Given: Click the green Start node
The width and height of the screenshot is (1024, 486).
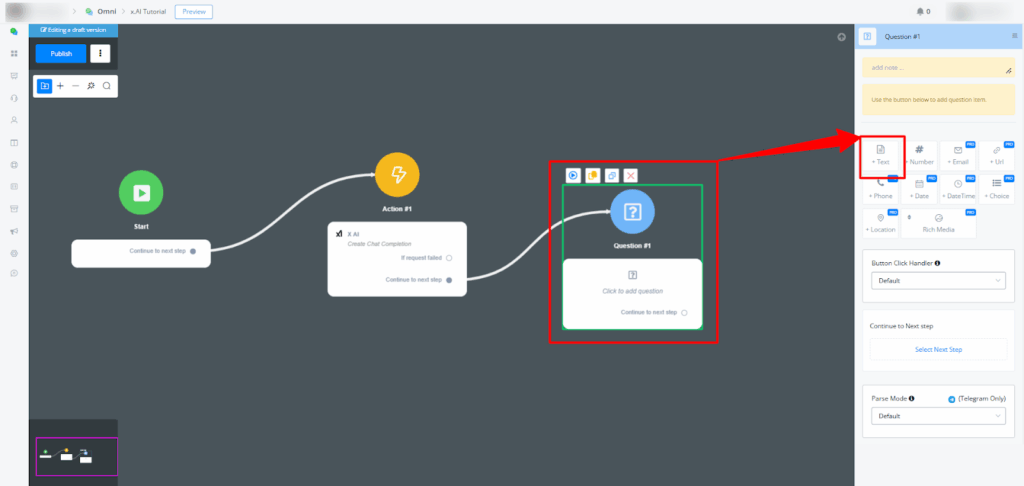Looking at the screenshot, I should coord(141,193).
